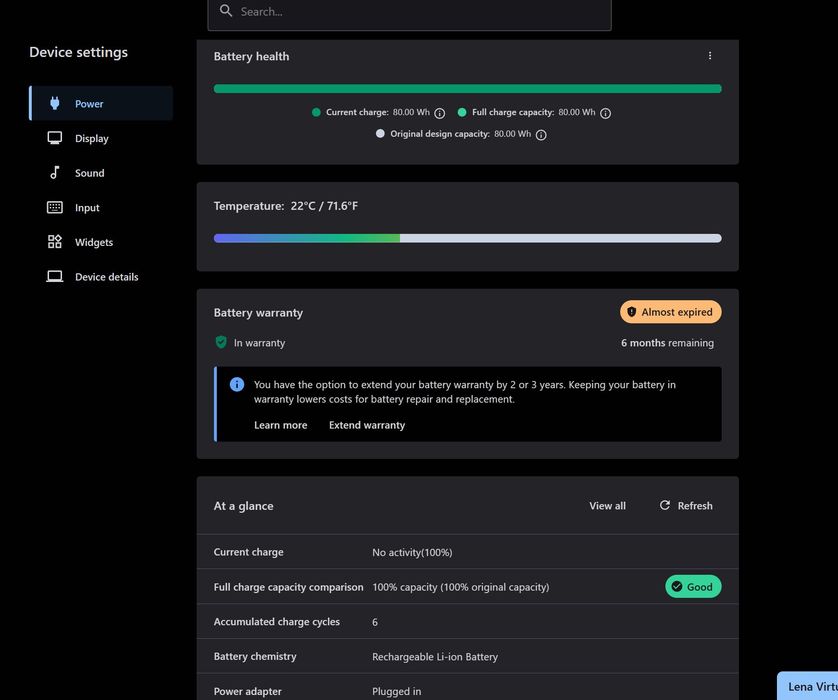This screenshot has width=838, height=700.
Task: Open the Display settings section
Action: (101, 138)
